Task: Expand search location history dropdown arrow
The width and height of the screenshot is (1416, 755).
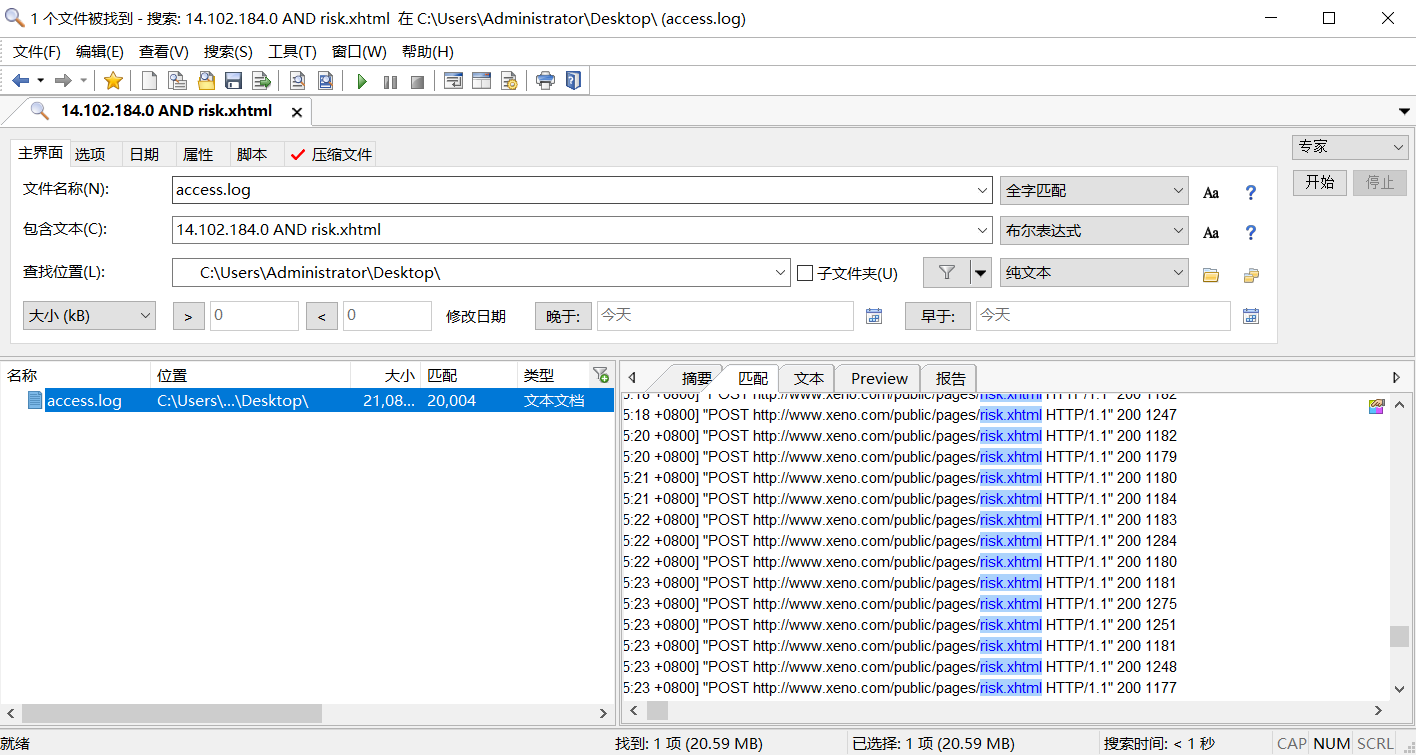Action: (781, 273)
